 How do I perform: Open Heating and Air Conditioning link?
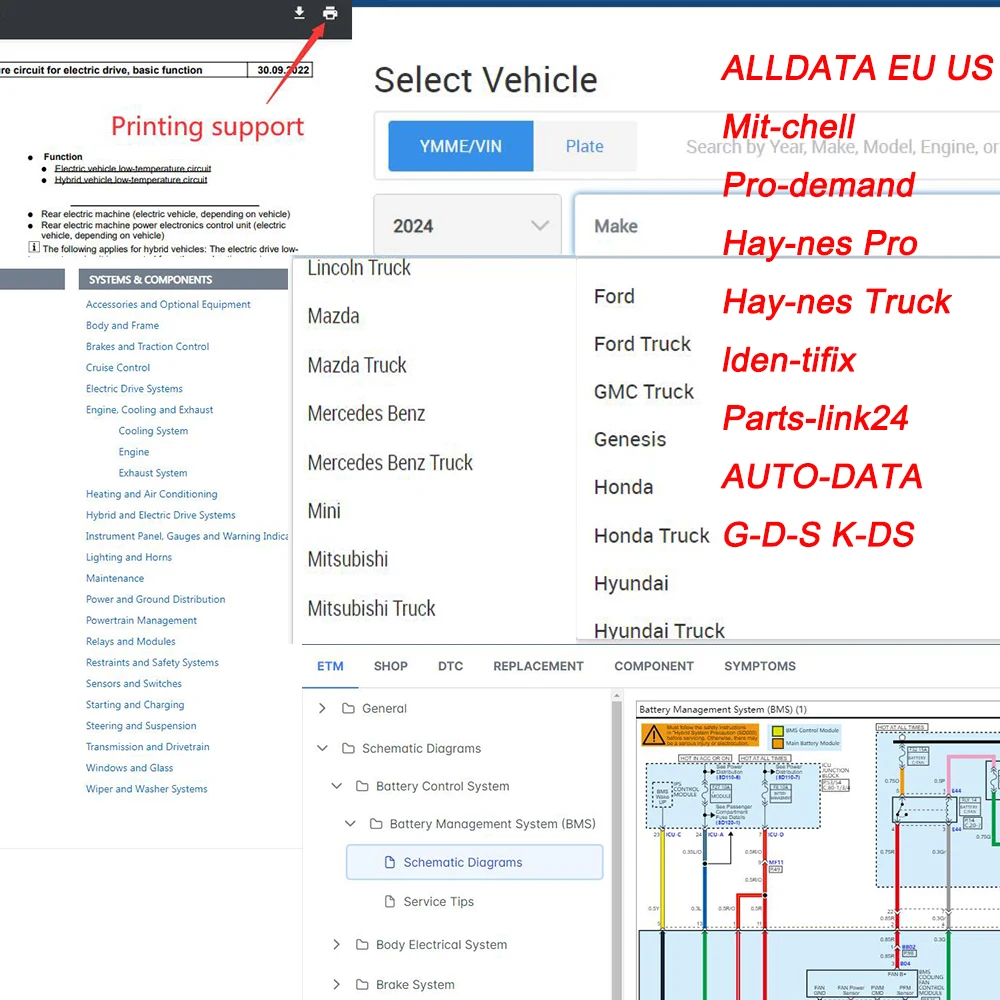(151, 494)
